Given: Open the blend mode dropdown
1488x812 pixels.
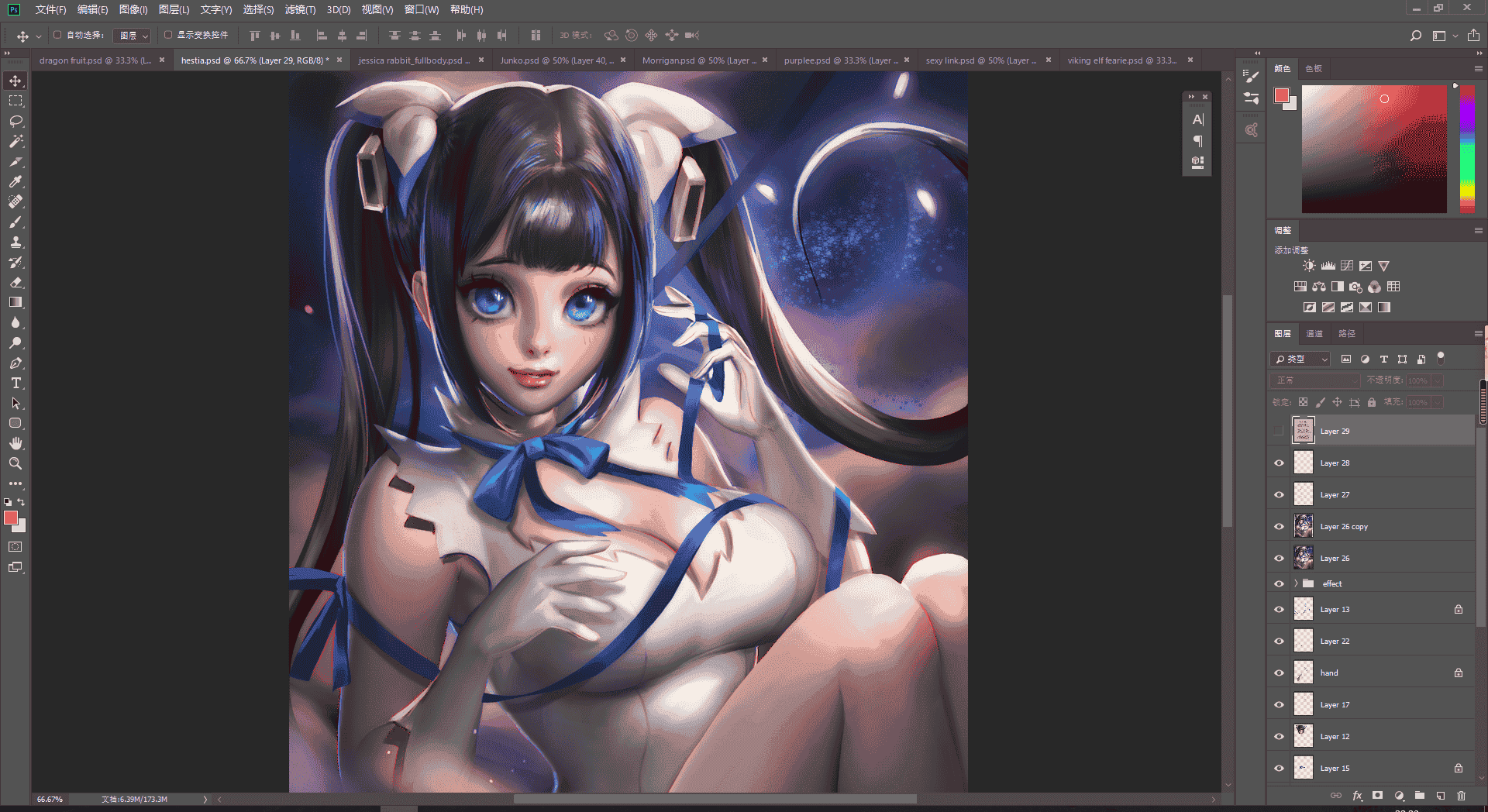Looking at the screenshot, I should point(1315,380).
